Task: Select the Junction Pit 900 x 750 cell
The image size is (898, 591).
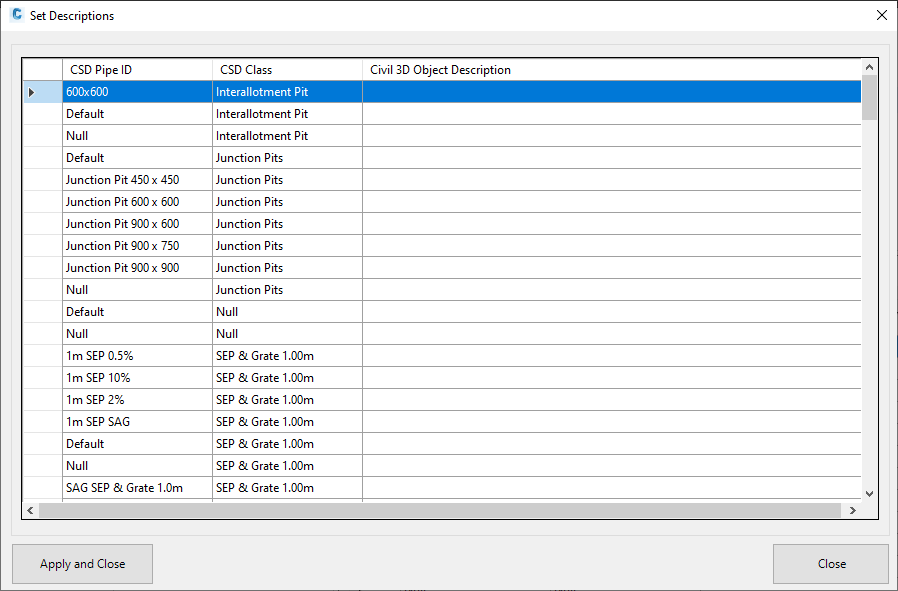Action: point(137,246)
